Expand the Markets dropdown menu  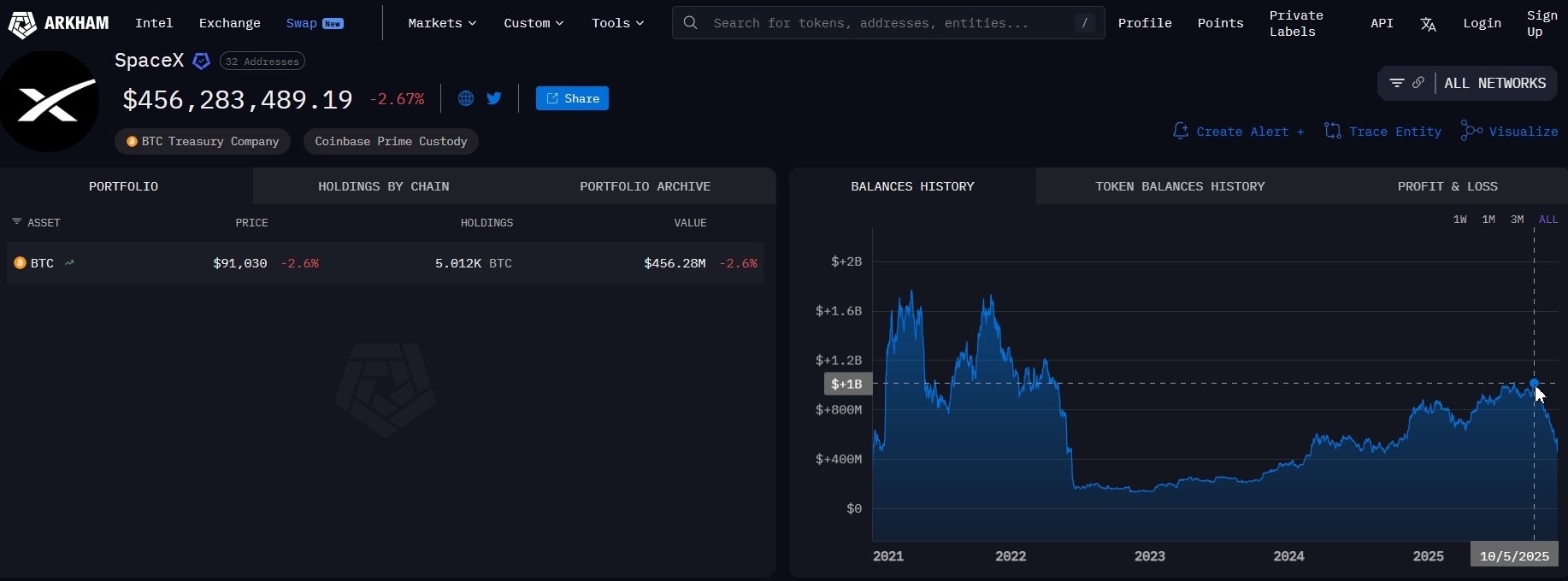(442, 23)
